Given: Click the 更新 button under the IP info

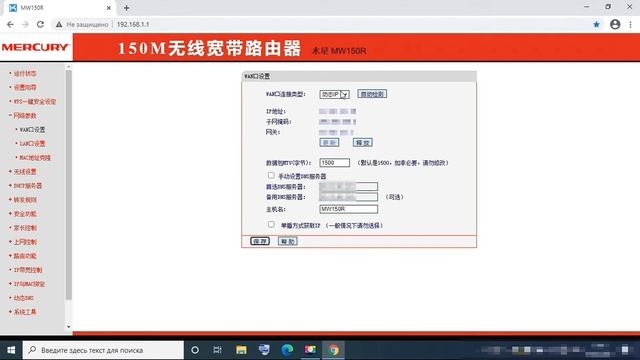Looking at the screenshot, I should [329, 142].
